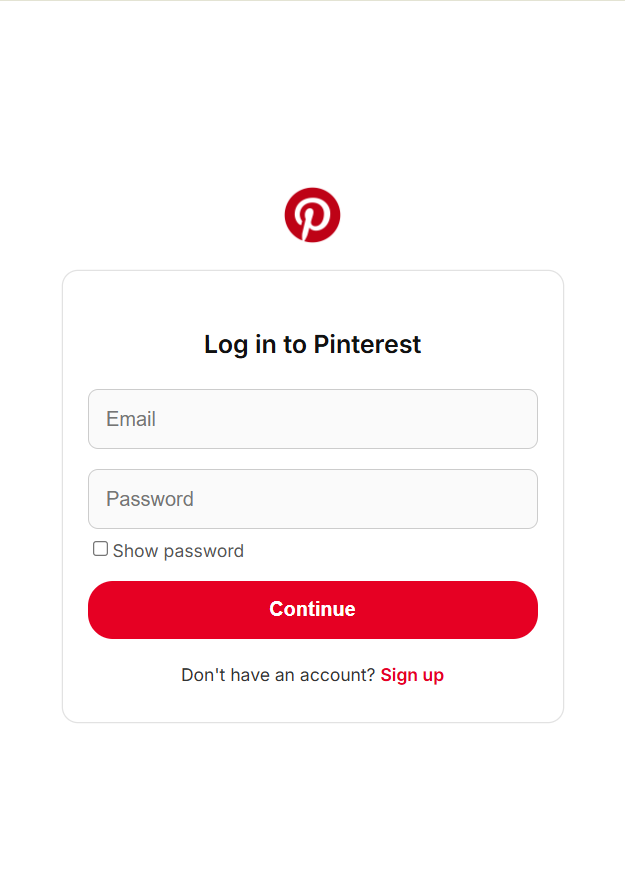
Task: Click the red "Sign up" text
Action: click(412, 675)
